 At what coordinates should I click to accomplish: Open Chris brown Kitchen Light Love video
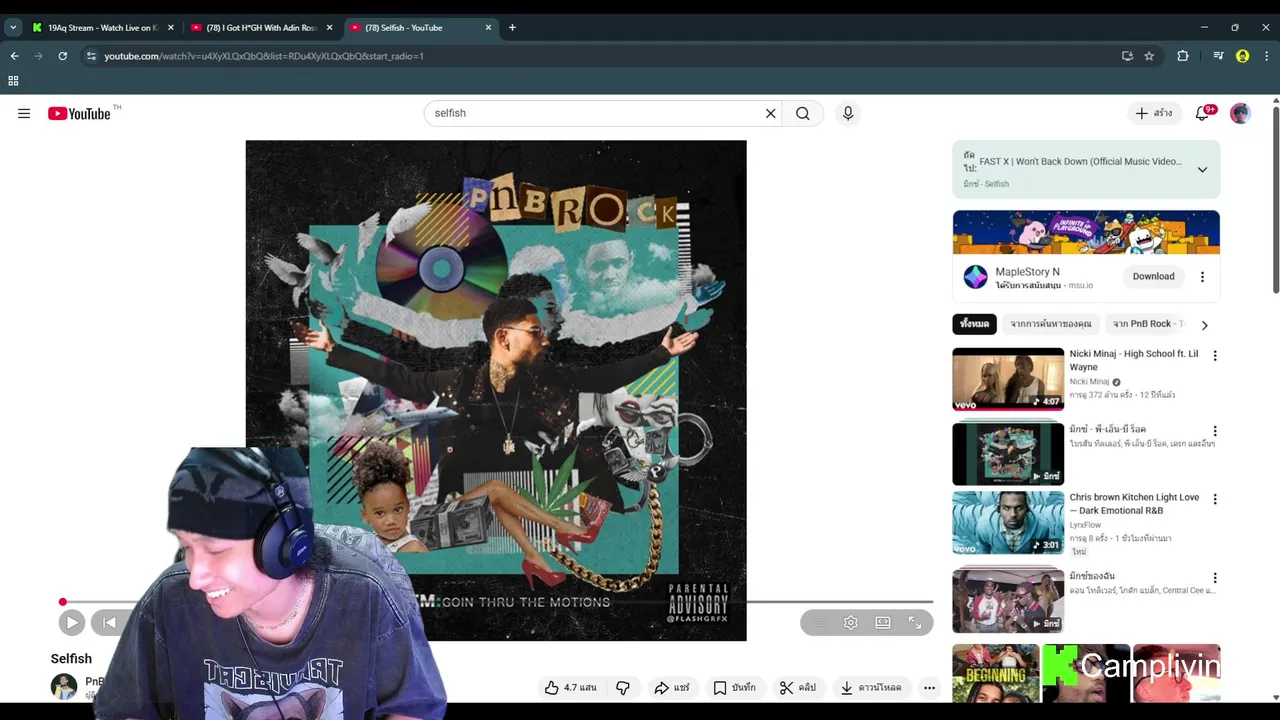1008,522
